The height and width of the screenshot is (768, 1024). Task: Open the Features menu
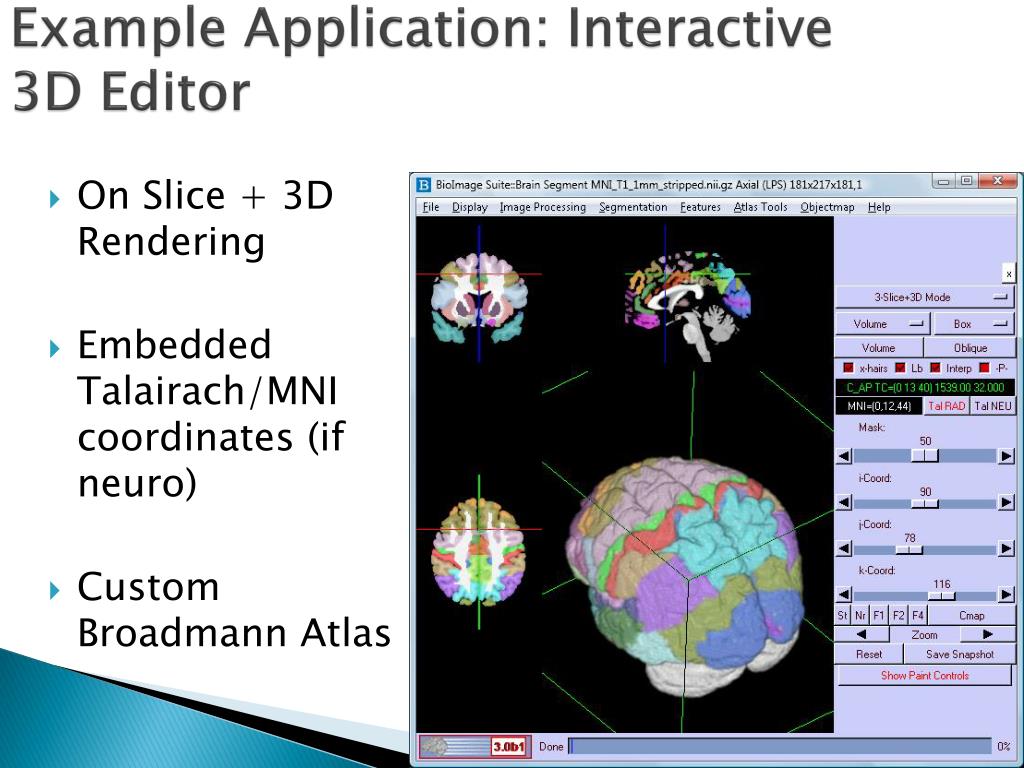point(700,207)
